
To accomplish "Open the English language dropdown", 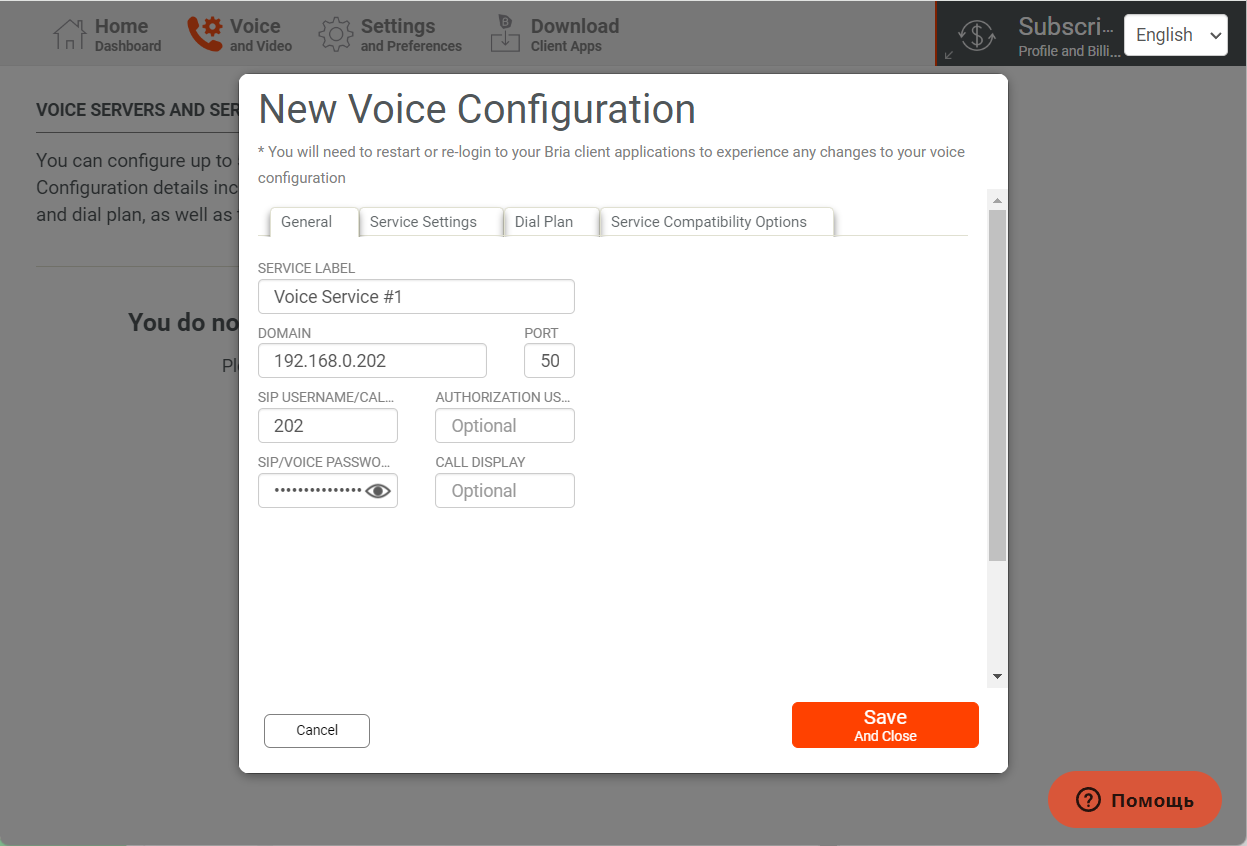I will 1175,35.
